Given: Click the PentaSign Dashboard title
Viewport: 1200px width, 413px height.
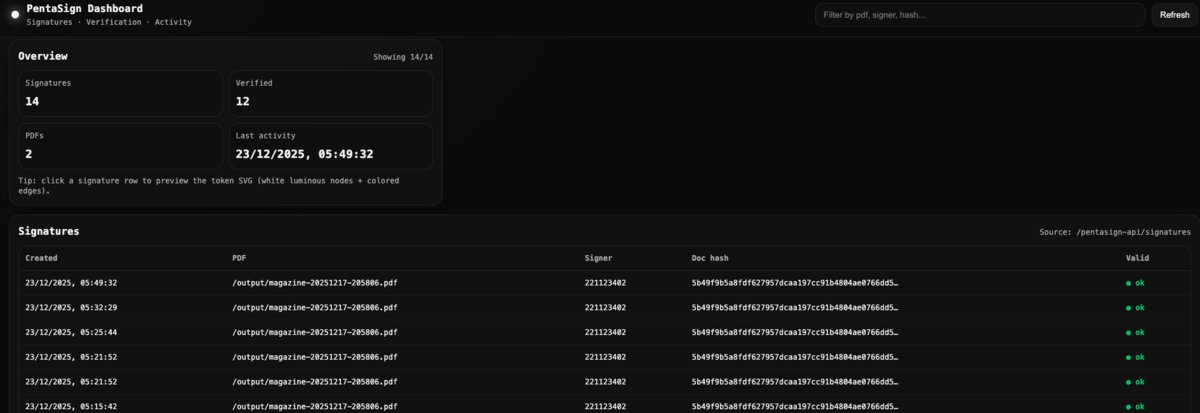Looking at the screenshot, I should coord(84,8).
